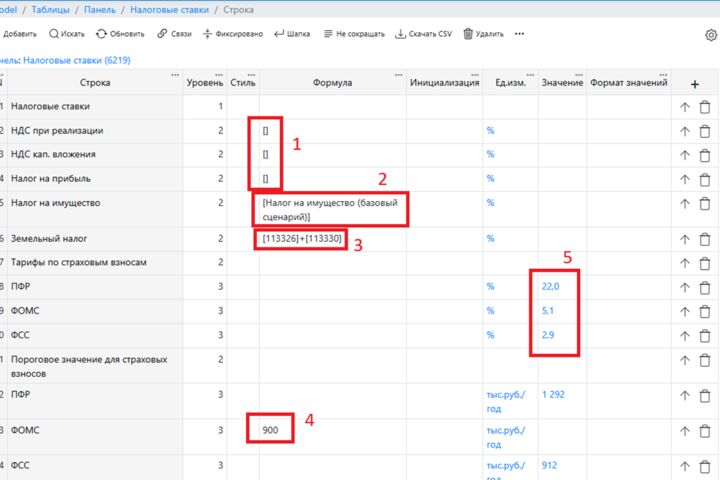The height and width of the screenshot is (480, 720).
Task: Select the formula [113326]+[113330] cell
Action: (302, 238)
